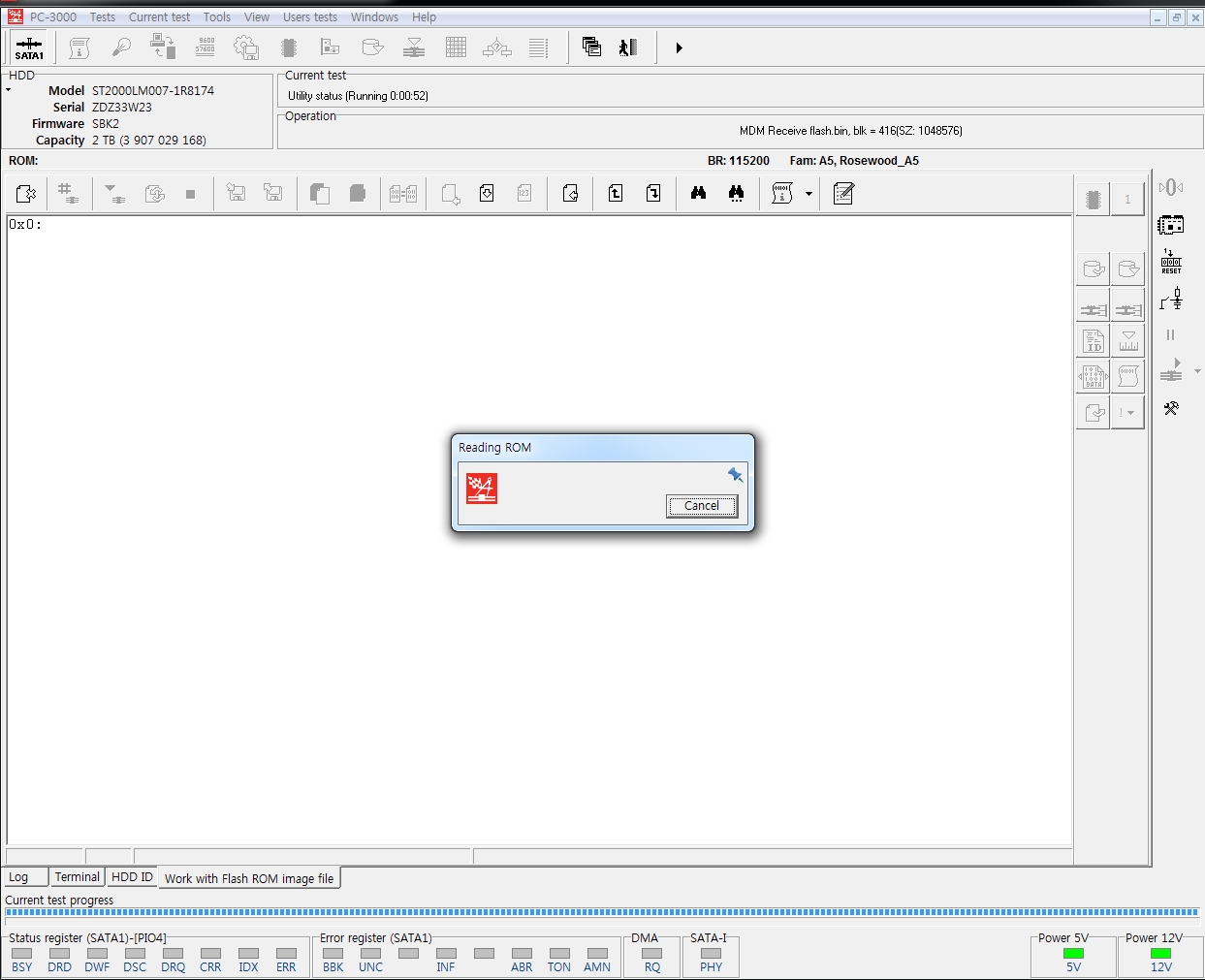This screenshot has height=980, width=1205.
Task: Click the Current test progress bar
Action: [x=601, y=912]
